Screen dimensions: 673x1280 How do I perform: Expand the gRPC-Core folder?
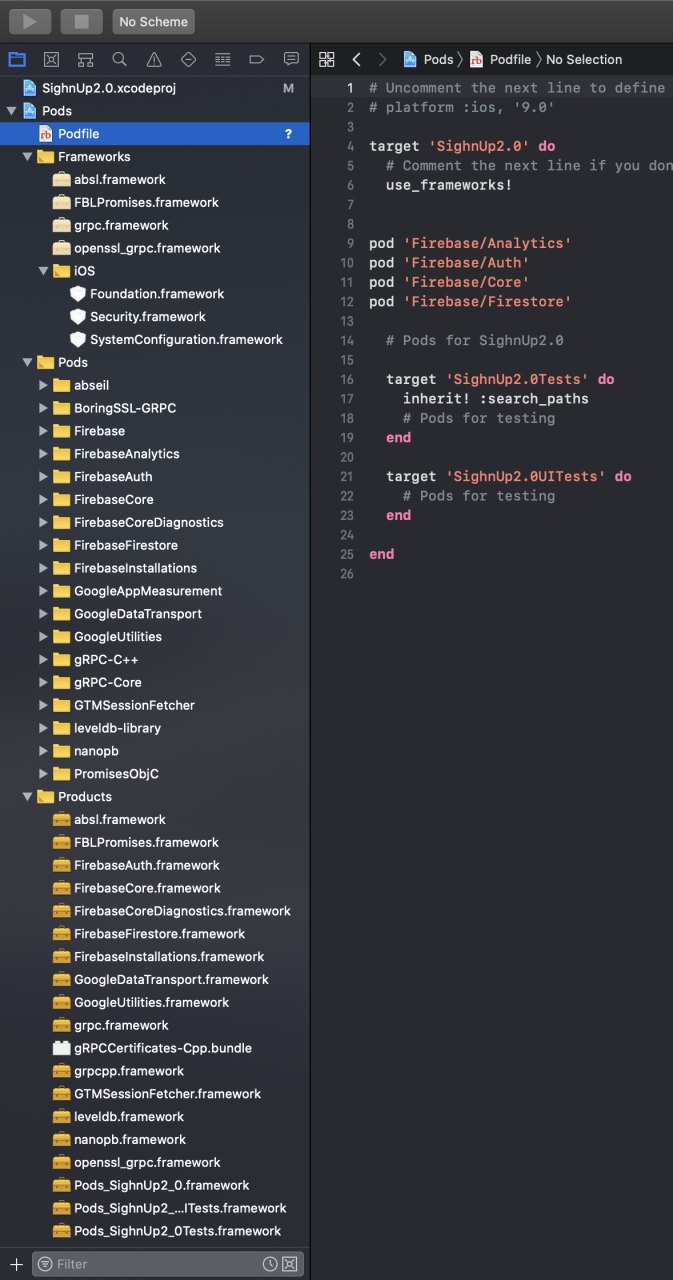43,683
